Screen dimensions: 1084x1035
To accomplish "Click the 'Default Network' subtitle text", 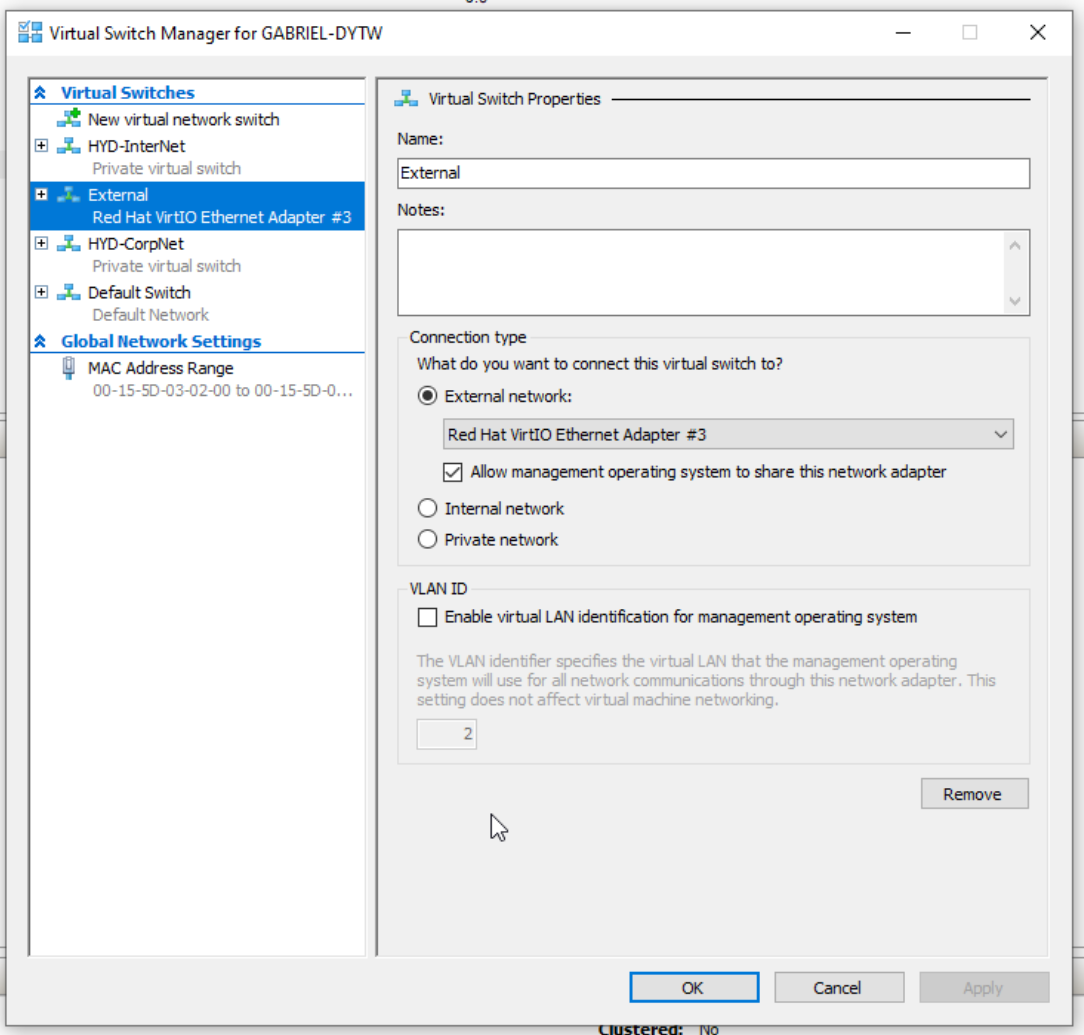I will click(151, 315).
